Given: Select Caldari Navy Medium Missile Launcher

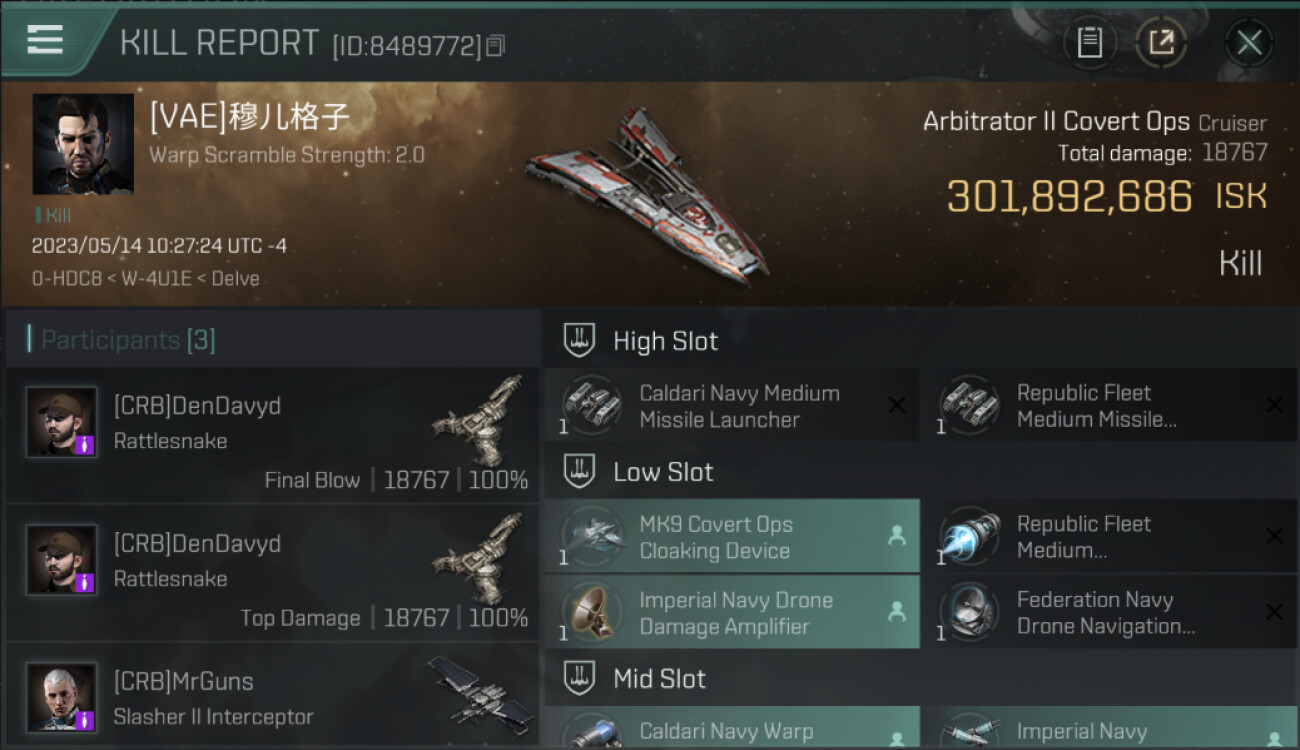Looking at the screenshot, I should tap(731, 406).
